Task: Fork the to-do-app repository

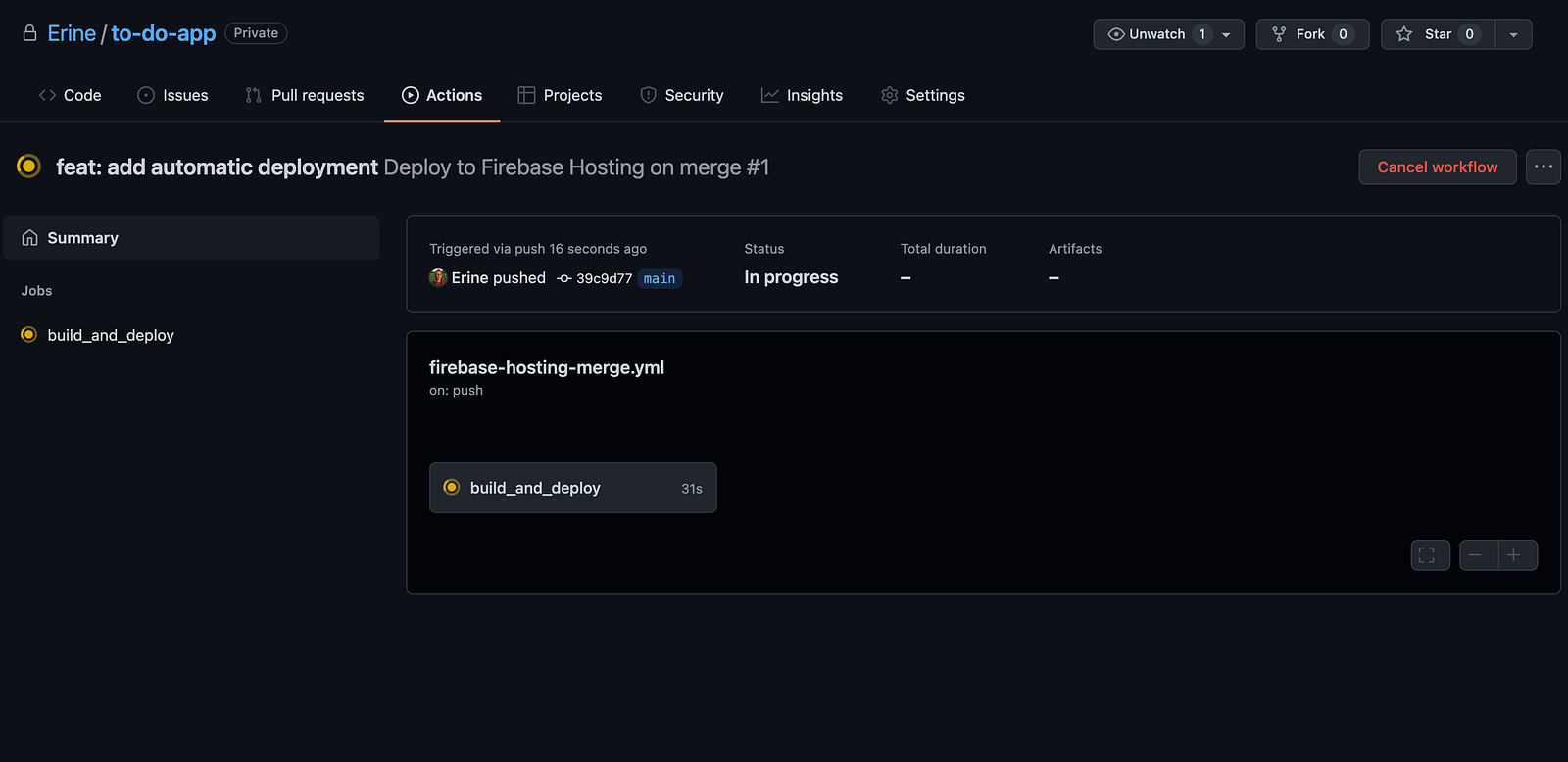Action: [x=1312, y=34]
